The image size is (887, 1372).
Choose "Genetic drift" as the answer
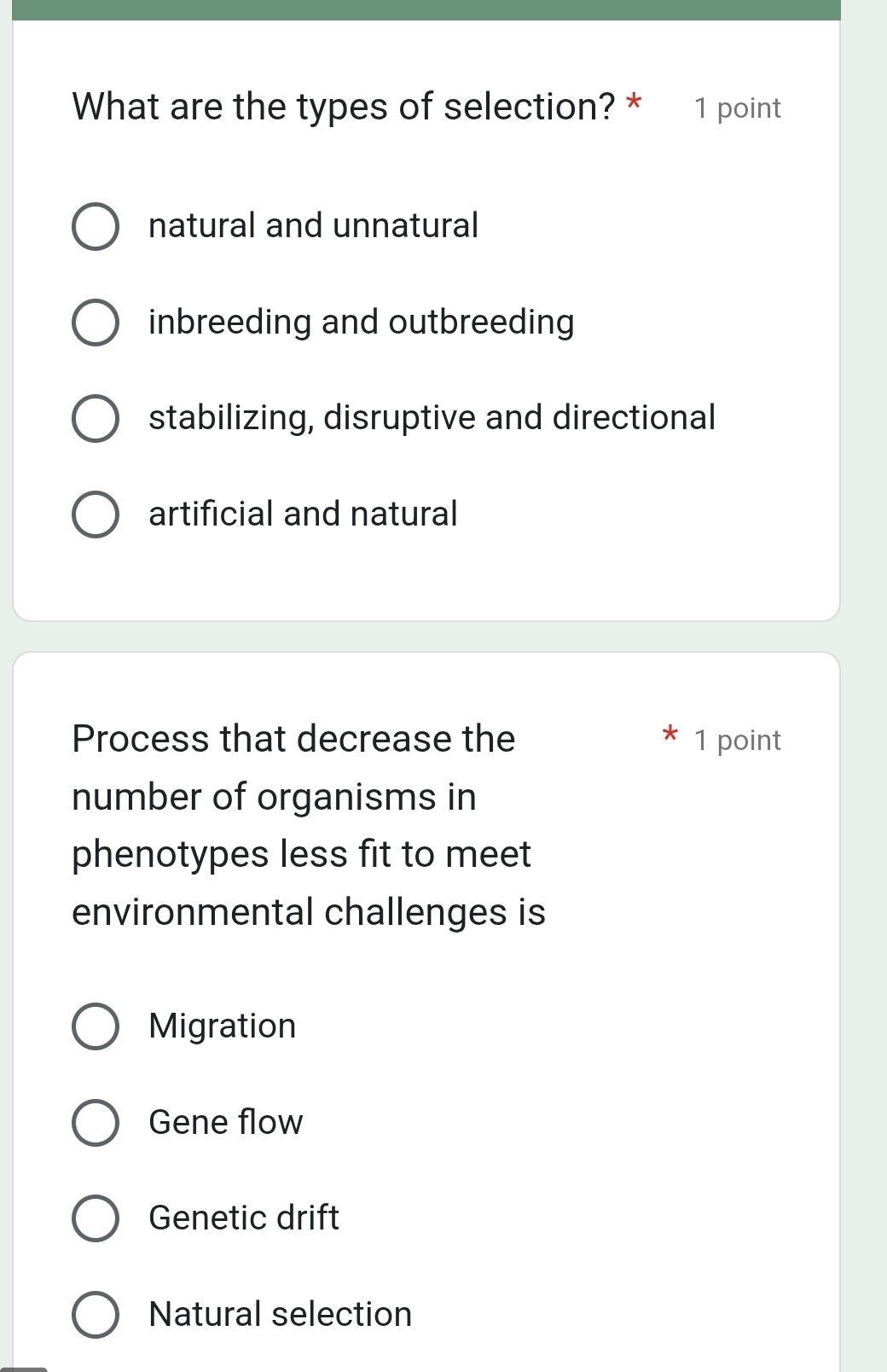(96, 1218)
